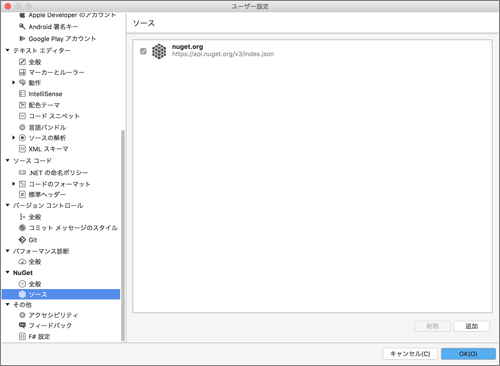Click the テキスト エディター heading

(x=42, y=50)
